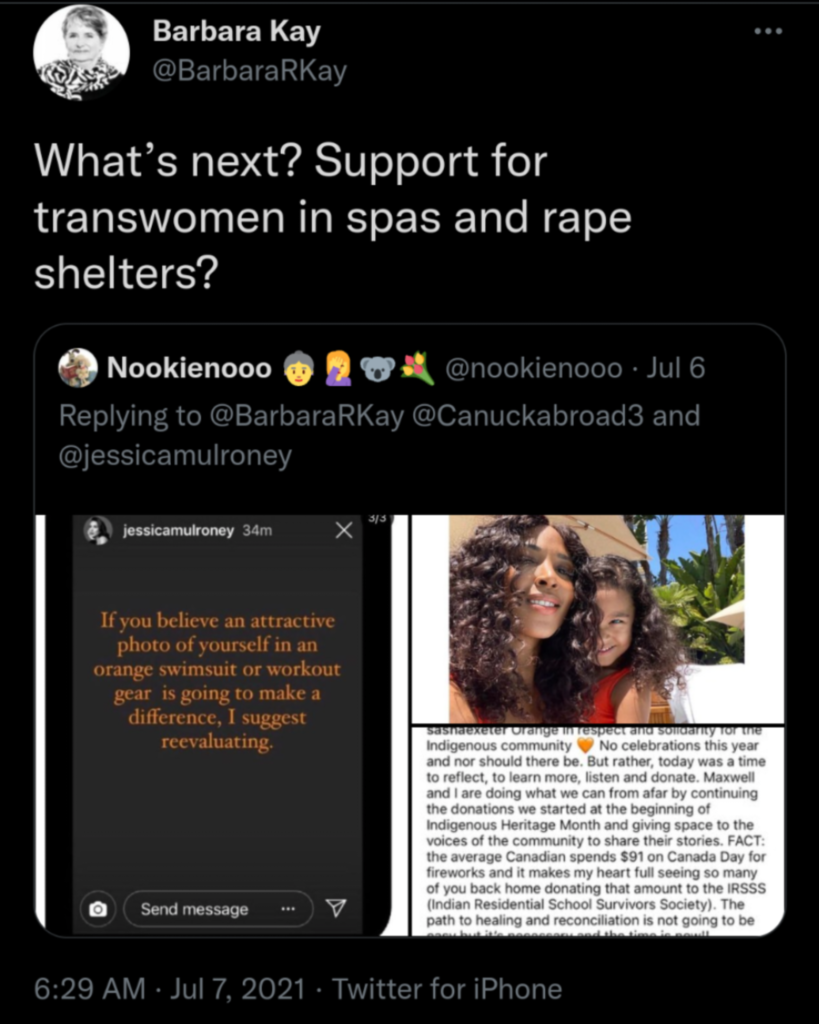This screenshot has width=819, height=1024.
Task: Open the Indigenous community caption image
Action: coord(597,831)
